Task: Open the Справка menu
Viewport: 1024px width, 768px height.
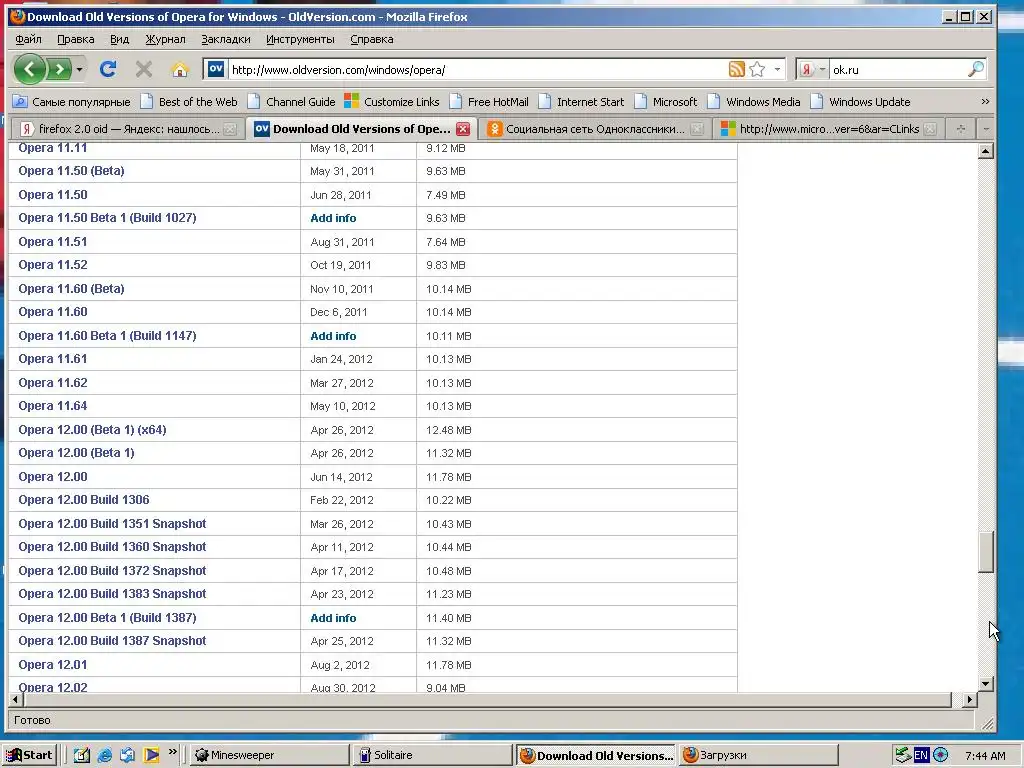Action: coord(372,39)
